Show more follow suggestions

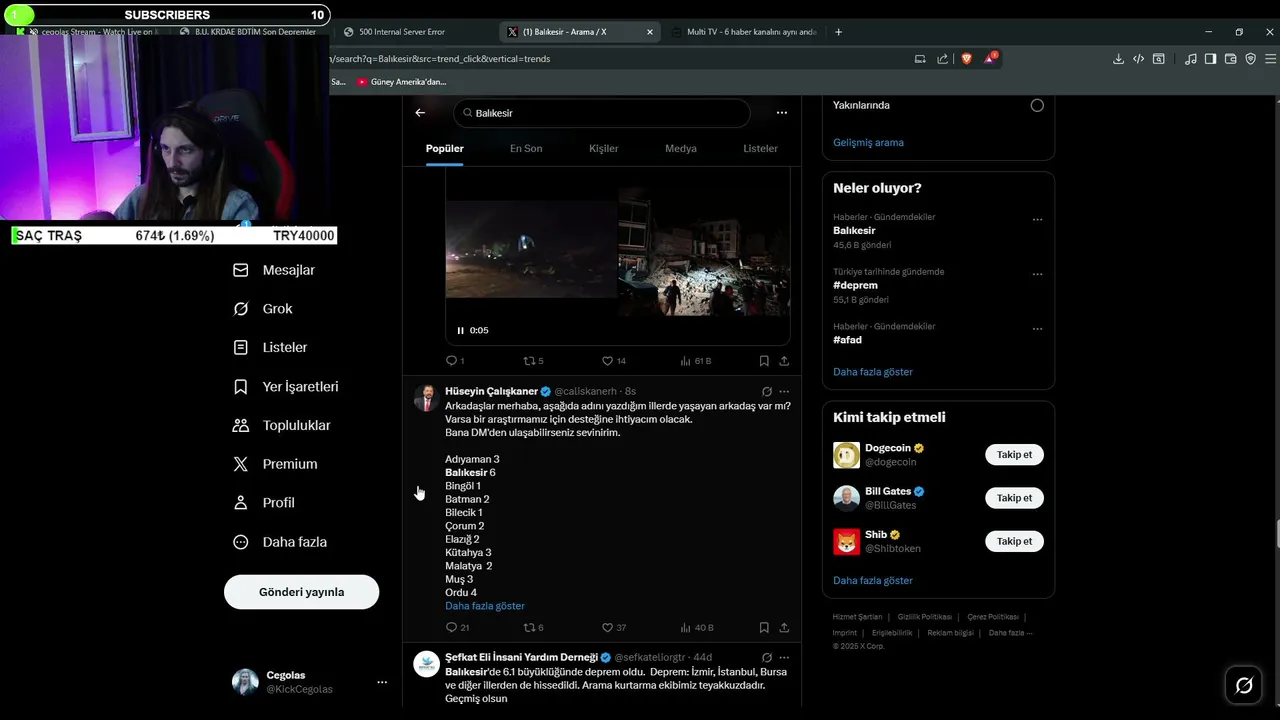pyautogui.click(x=873, y=580)
